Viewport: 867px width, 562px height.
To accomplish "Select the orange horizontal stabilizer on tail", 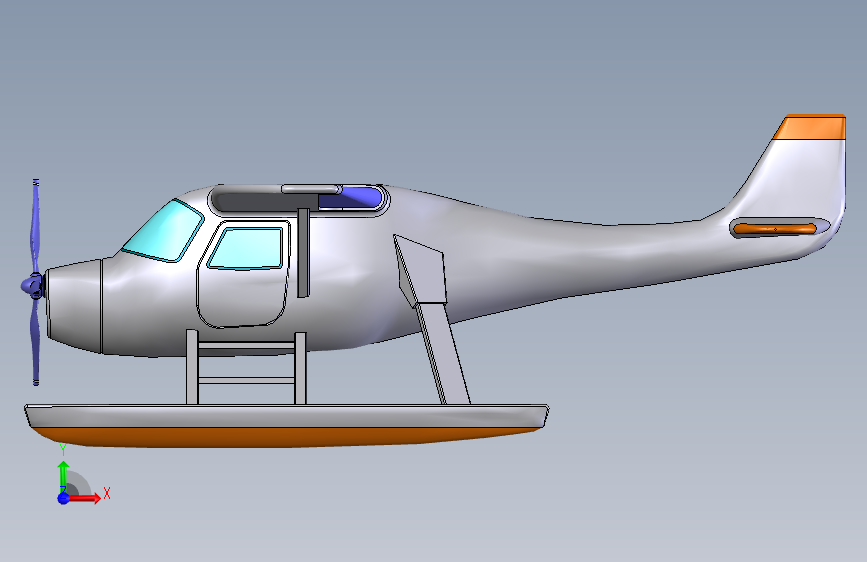I will point(775,228).
